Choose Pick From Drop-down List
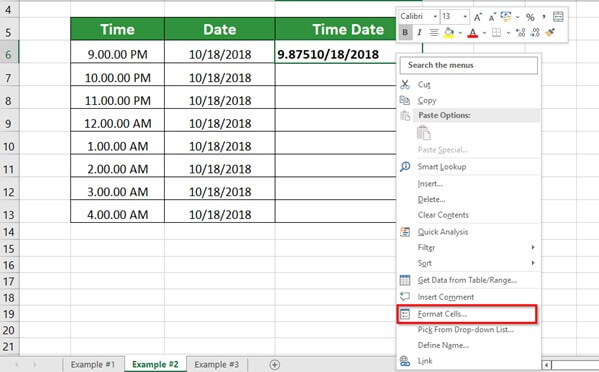This screenshot has width=599, height=372. coord(468,329)
